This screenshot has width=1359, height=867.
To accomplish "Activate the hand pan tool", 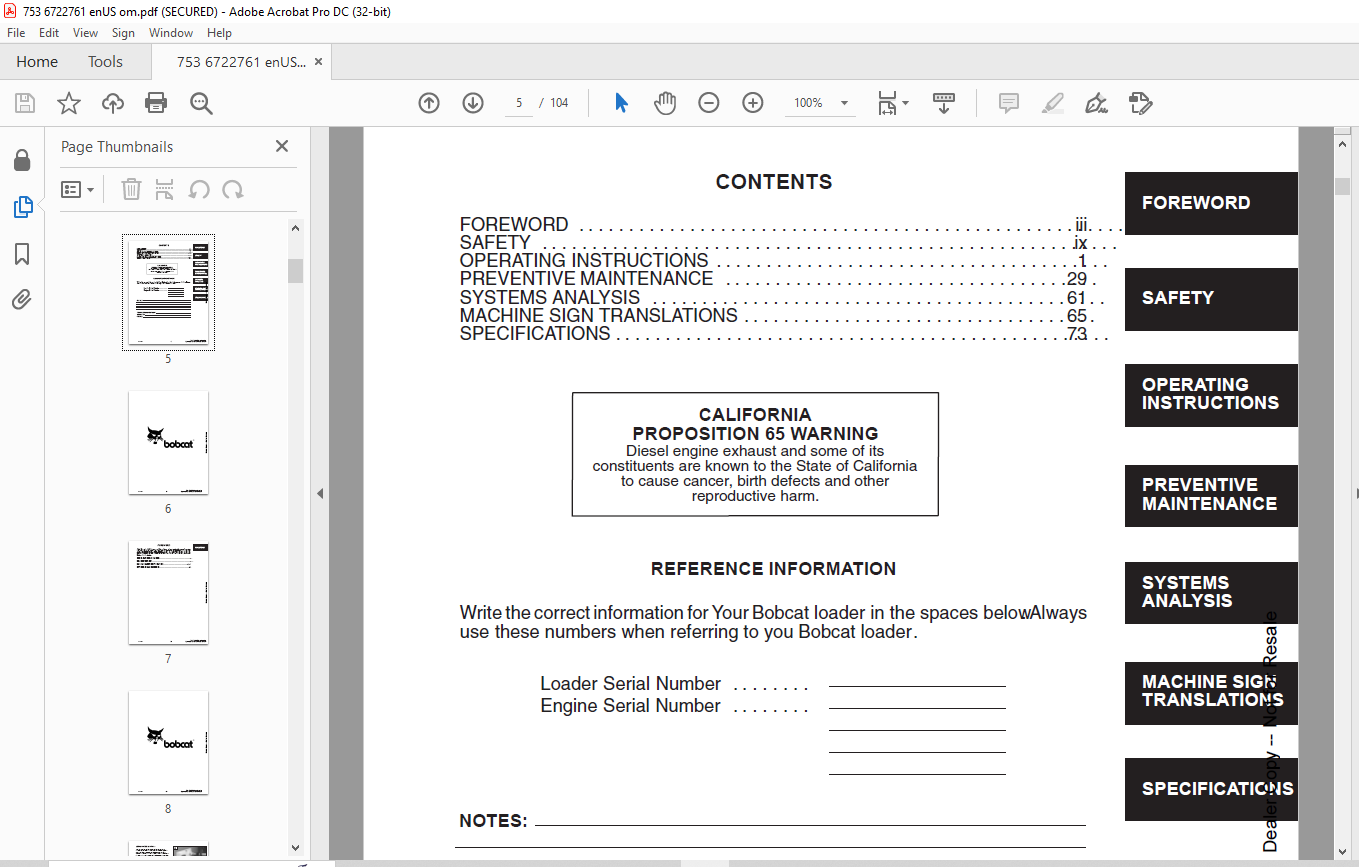I will click(665, 103).
